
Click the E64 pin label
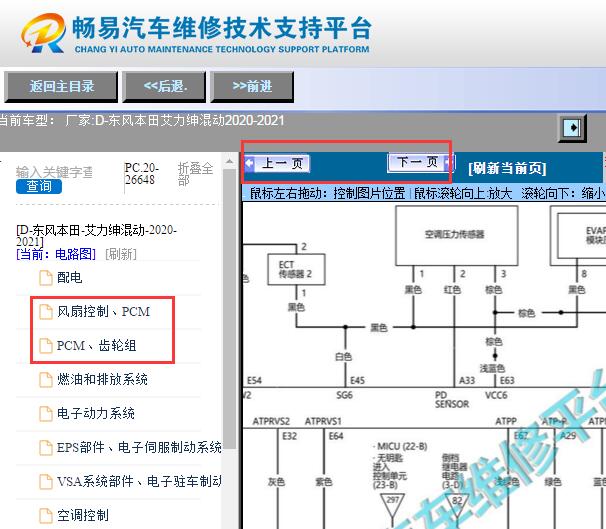point(336,437)
